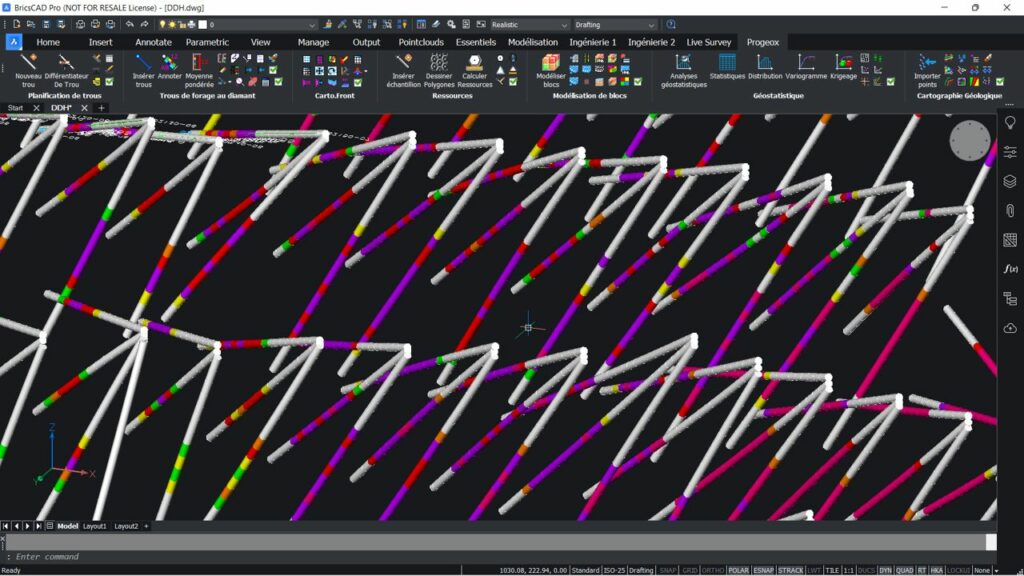Toggle ORTHO mode in status bar

(x=712, y=570)
